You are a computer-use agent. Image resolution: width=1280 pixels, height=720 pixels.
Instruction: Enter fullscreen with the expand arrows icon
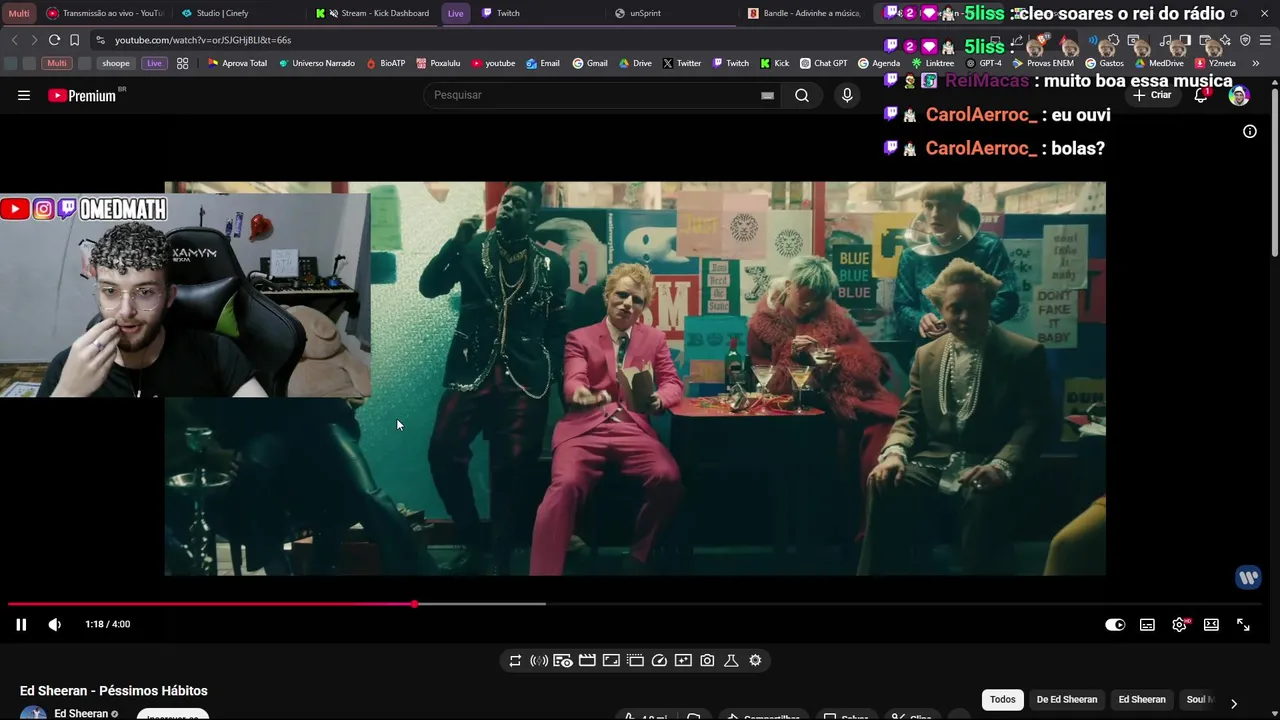1243,625
